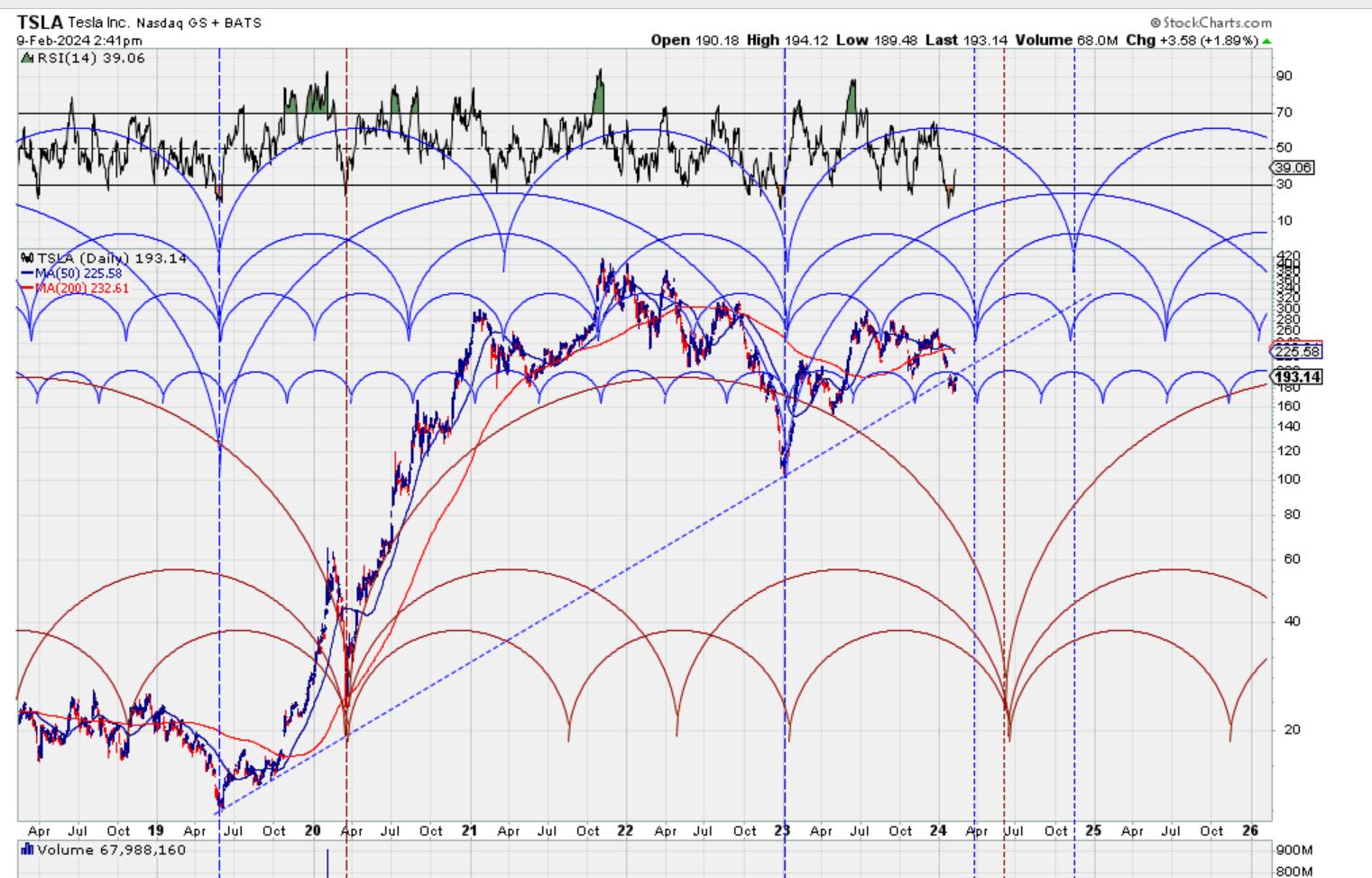Screen dimensions: 1372x878
Task: Click the 90 level on the RSI axis
Action: pyautogui.click(x=1284, y=76)
